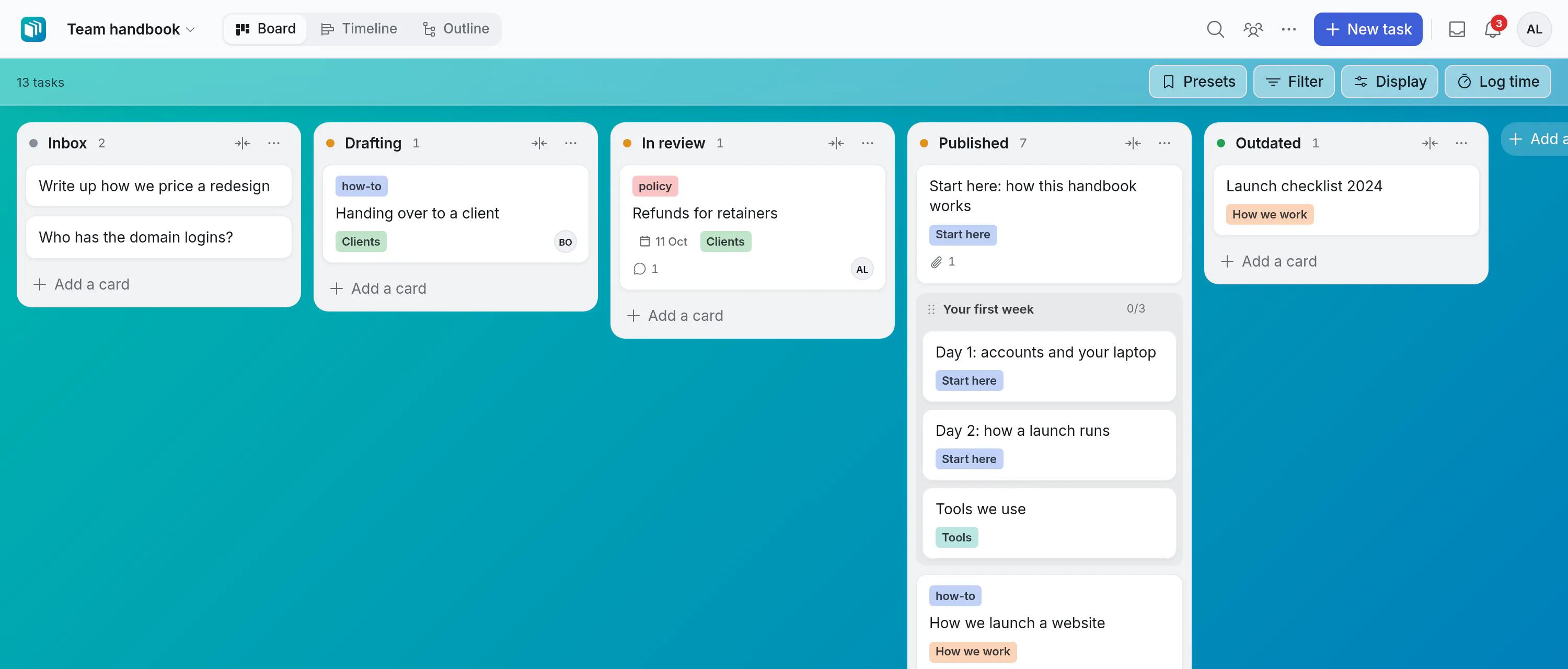The height and width of the screenshot is (669, 1568).
Task: Open card Tools we use
Action: click(1049, 523)
